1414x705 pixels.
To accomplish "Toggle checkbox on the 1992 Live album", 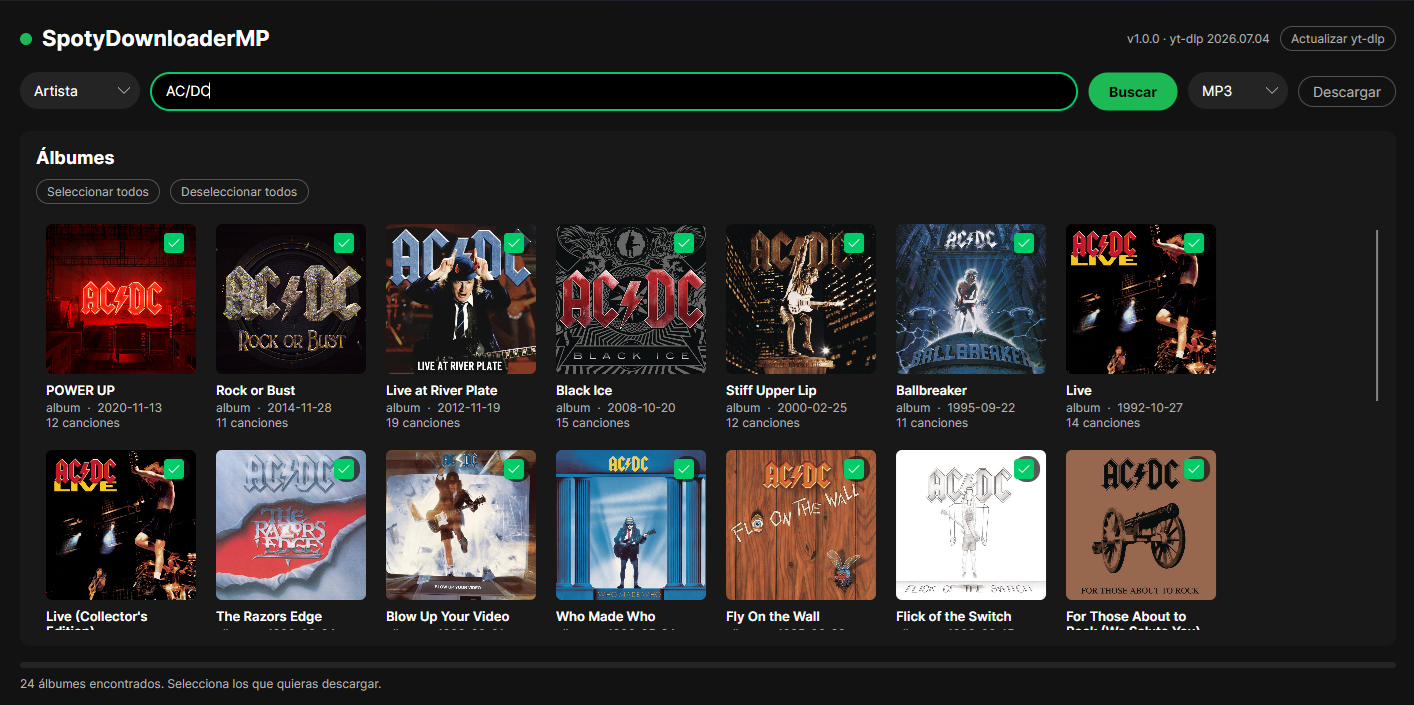I will point(1194,243).
